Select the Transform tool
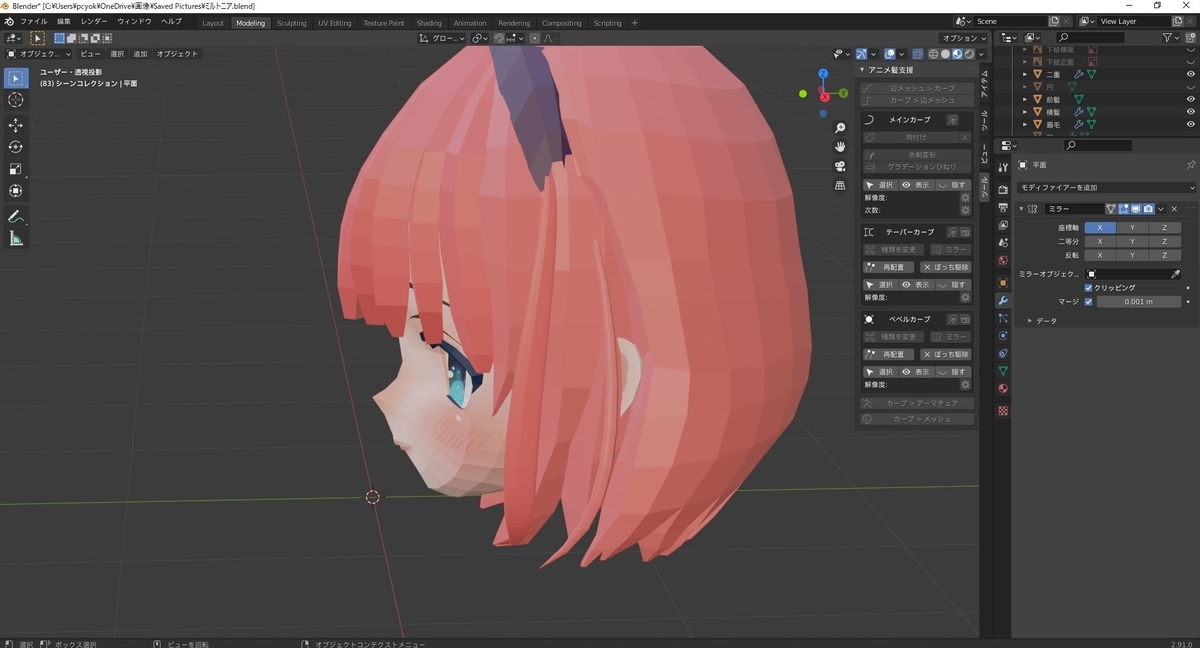Image resolution: width=1200 pixels, height=648 pixels. 16,191
